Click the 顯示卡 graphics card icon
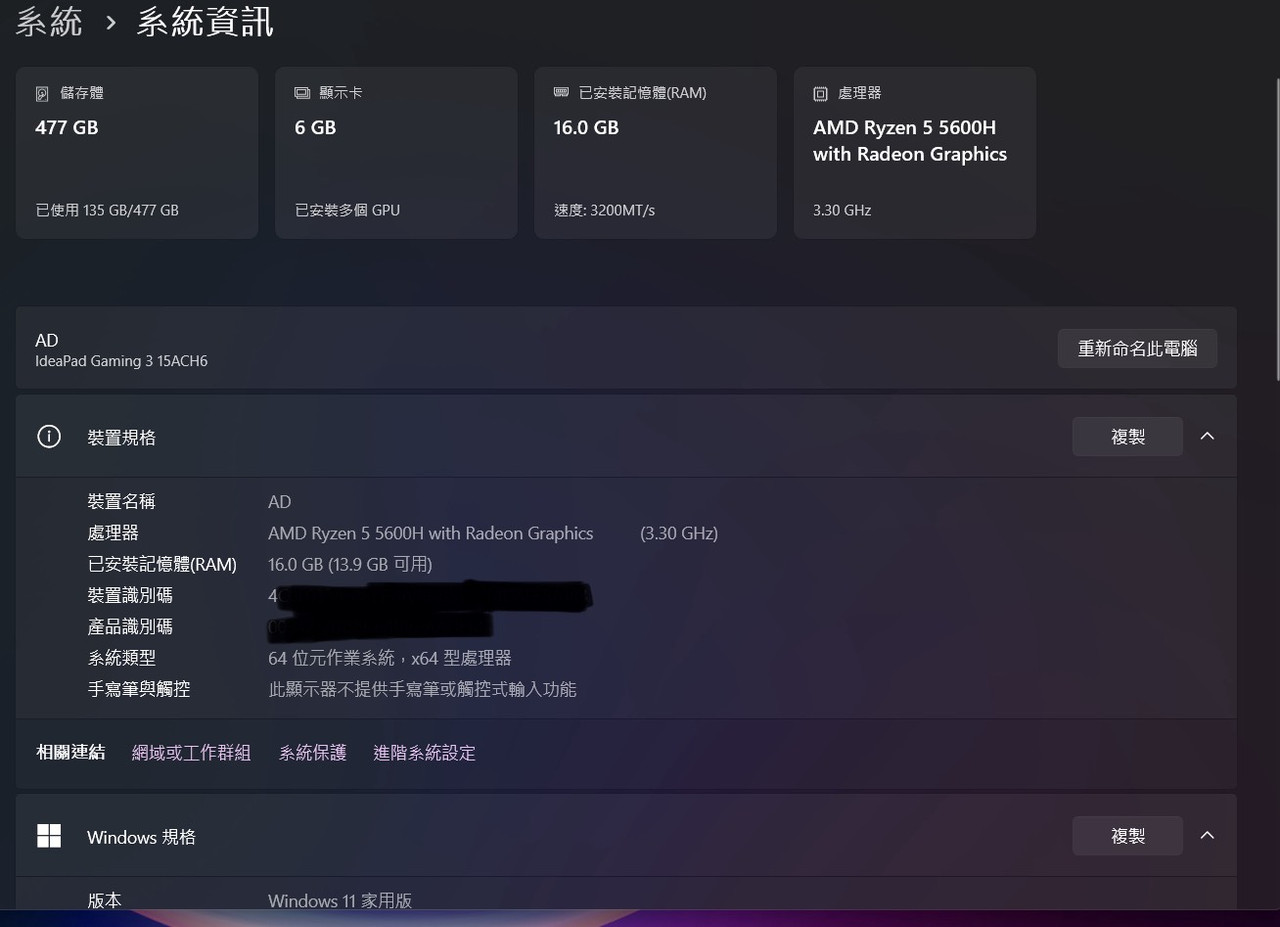Image resolution: width=1280 pixels, height=927 pixels. point(300,92)
